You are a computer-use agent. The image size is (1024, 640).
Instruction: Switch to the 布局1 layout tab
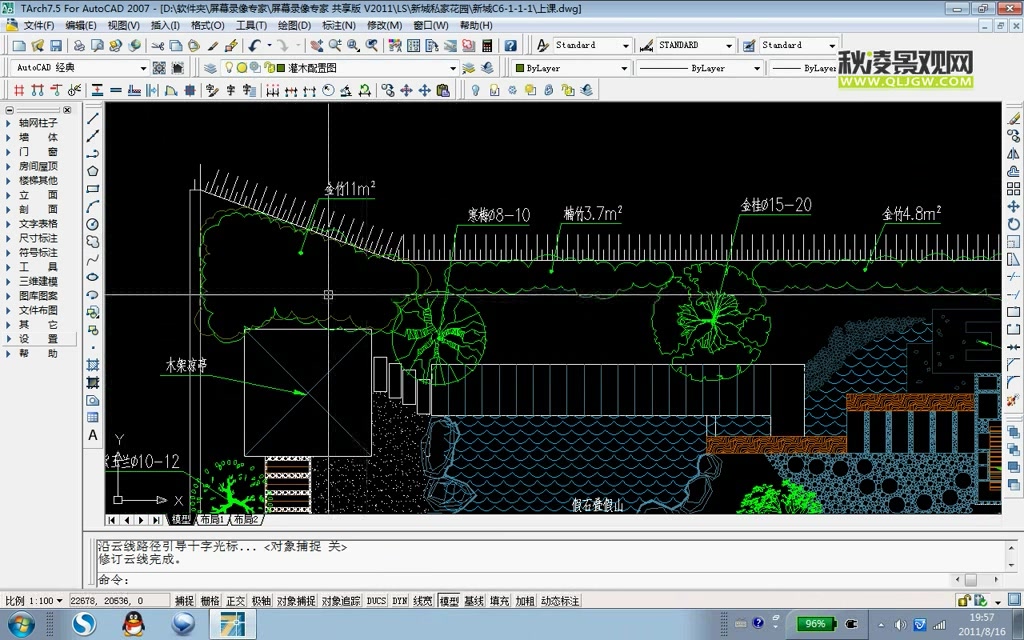tap(210, 520)
